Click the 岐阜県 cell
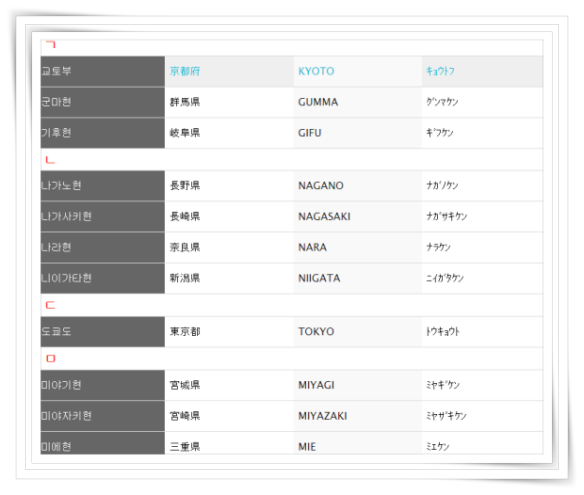The width and height of the screenshot is (584, 495). tap(229, 133)
